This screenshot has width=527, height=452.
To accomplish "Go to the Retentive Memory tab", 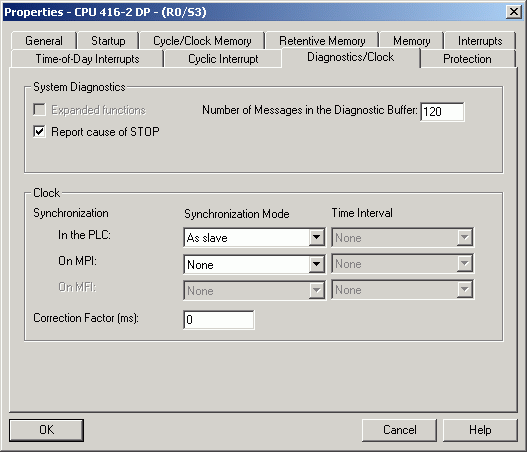I will click(322, 41).
